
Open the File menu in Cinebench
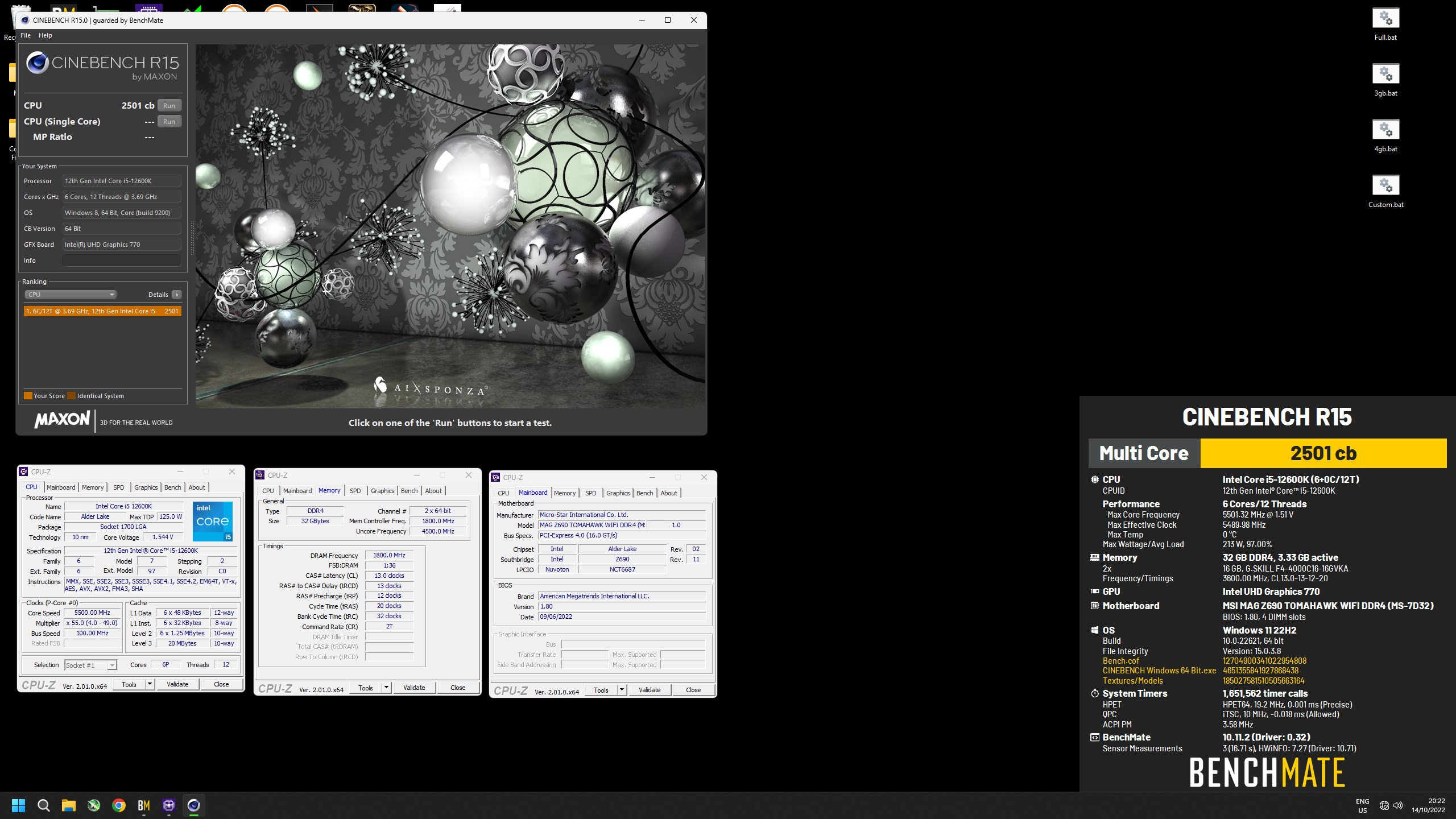pos(26,35)
